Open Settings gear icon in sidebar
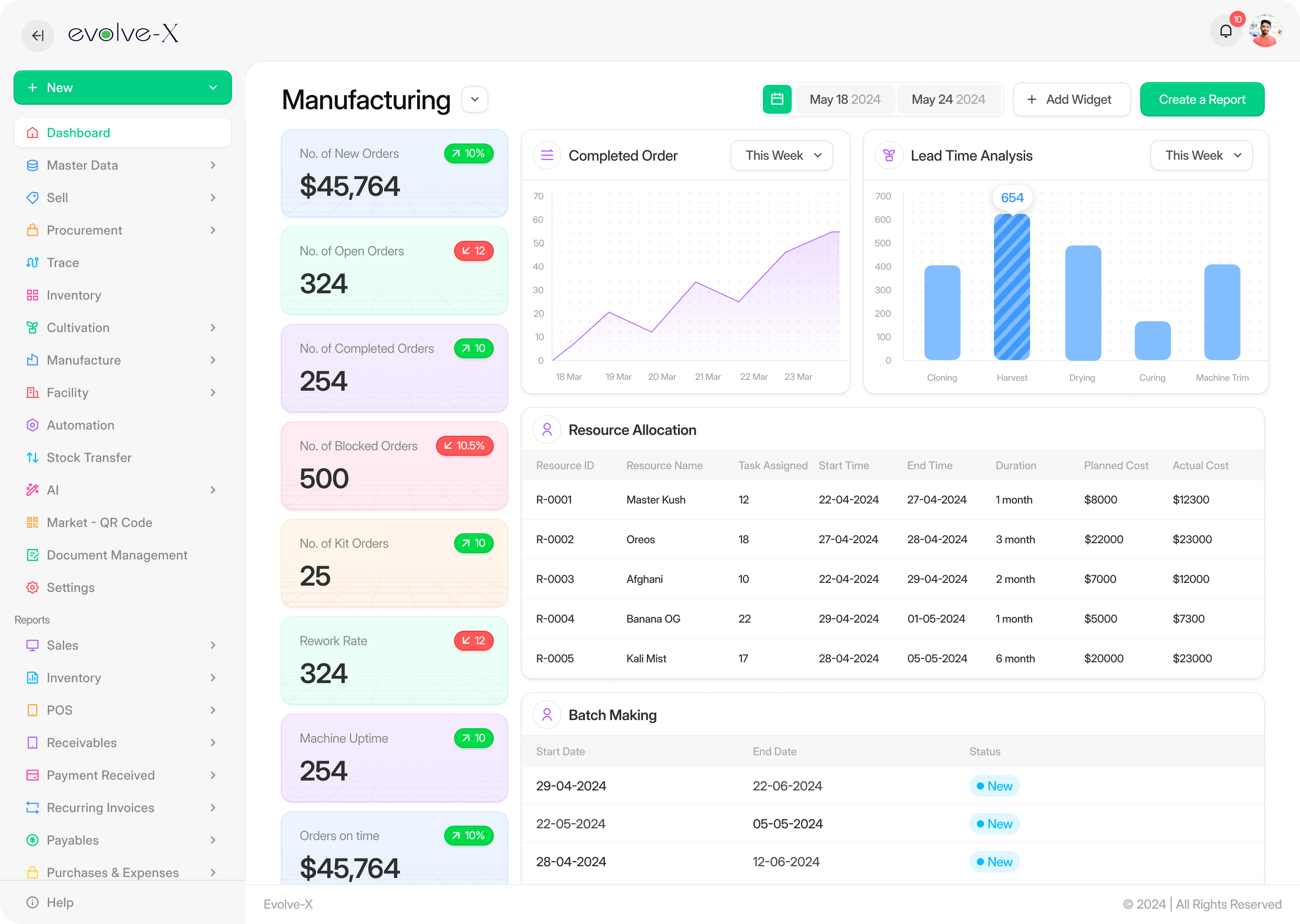 32,587
